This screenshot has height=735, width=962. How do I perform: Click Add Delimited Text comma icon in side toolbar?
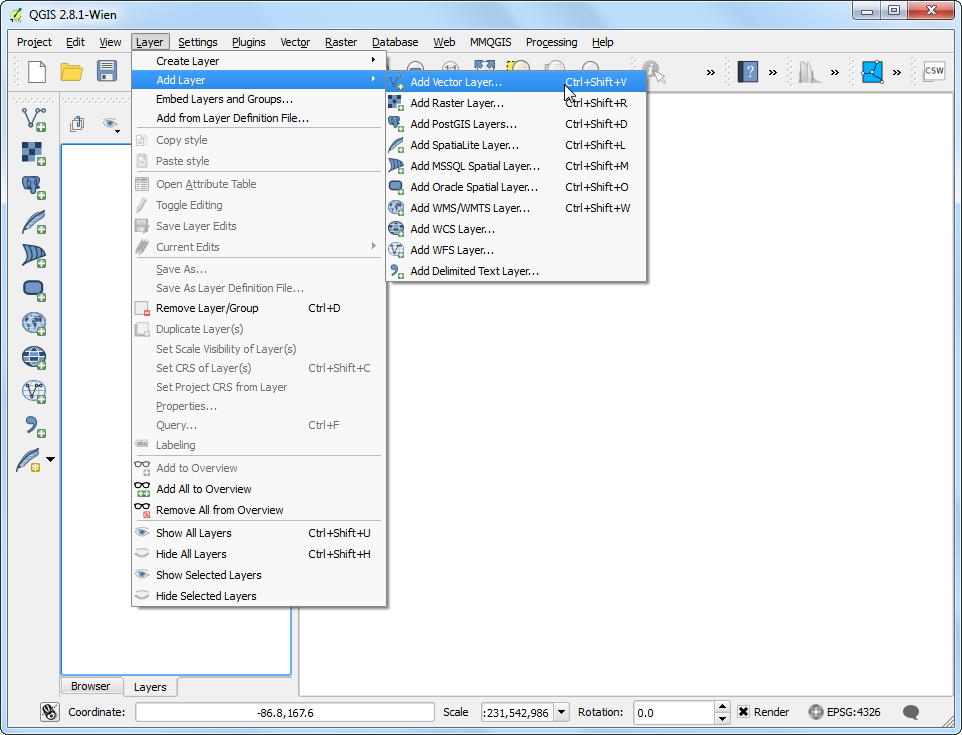click(34, 426)
